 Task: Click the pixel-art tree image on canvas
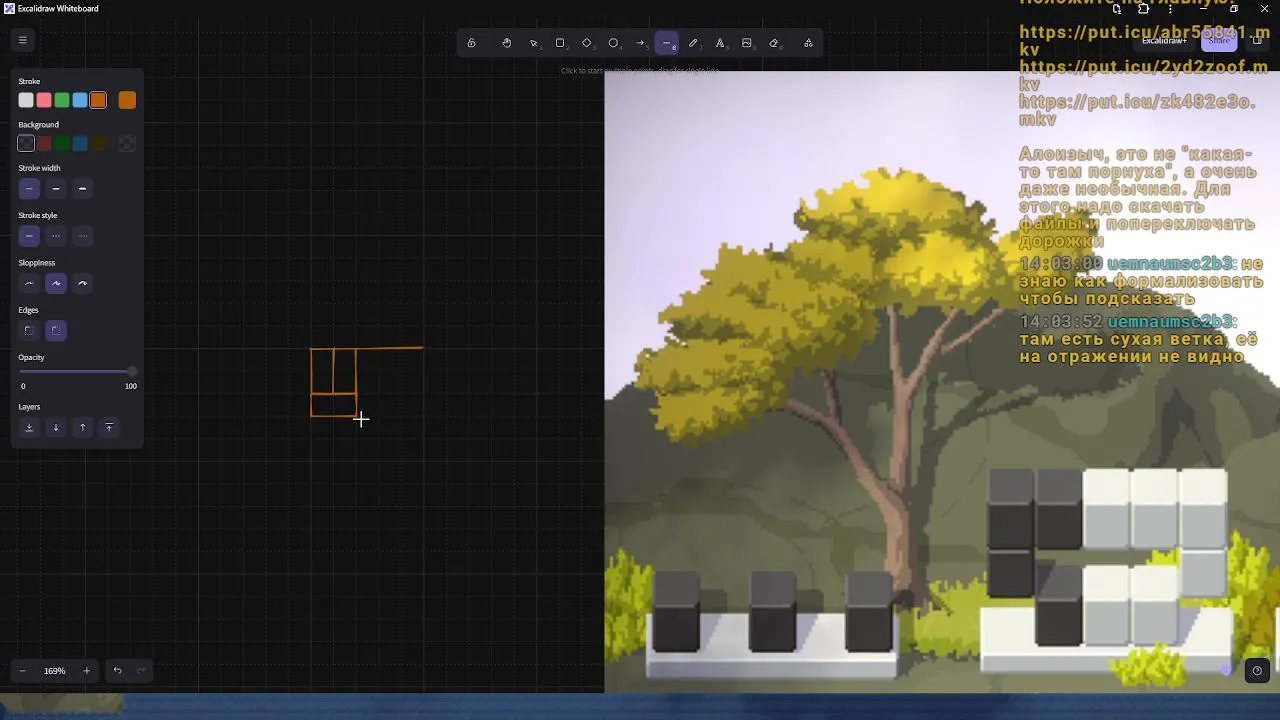point(942,382)
